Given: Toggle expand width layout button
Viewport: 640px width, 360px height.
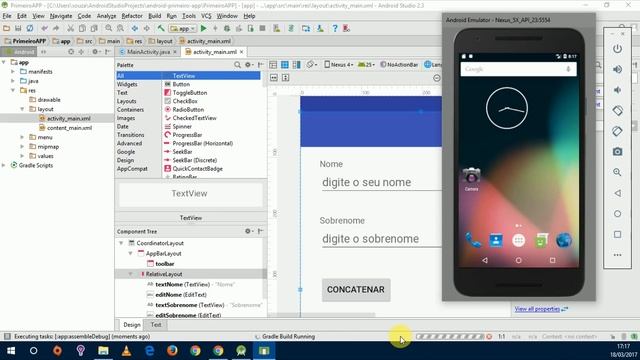Looking at the screenshot, I should pos(274,78).
